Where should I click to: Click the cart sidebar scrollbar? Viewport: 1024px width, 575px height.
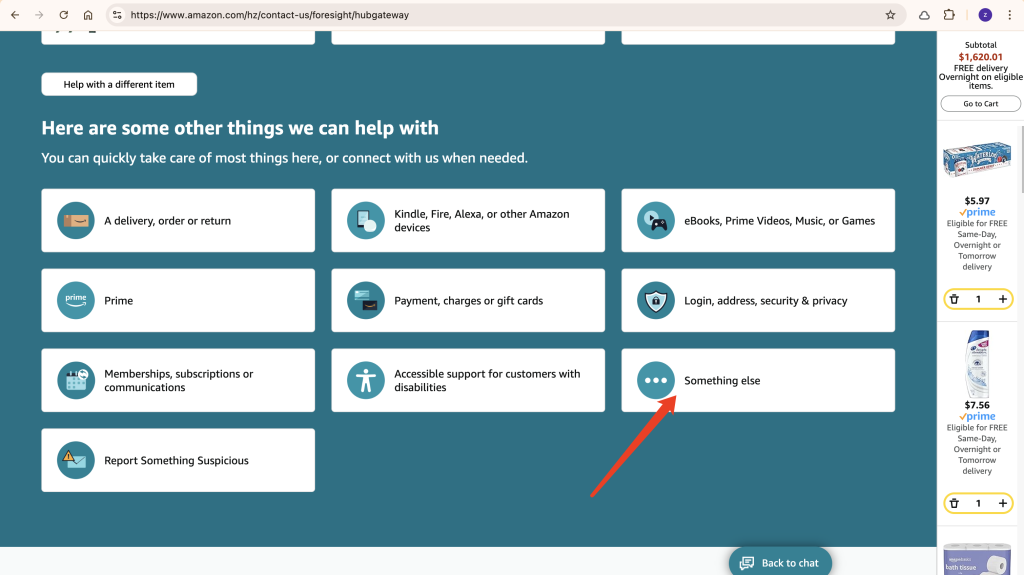coord(1021,160)
